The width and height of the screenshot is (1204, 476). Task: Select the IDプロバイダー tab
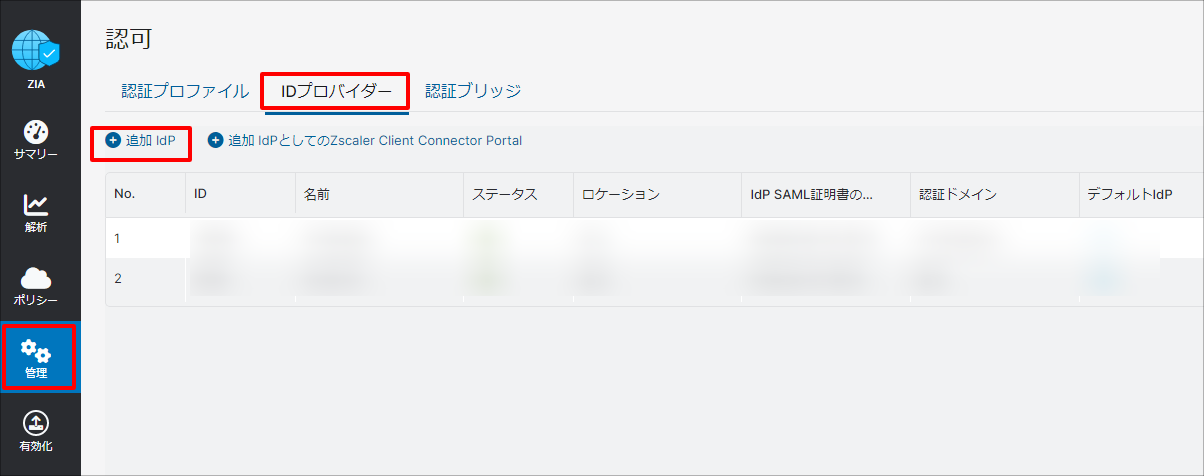(x=336, y=91)
